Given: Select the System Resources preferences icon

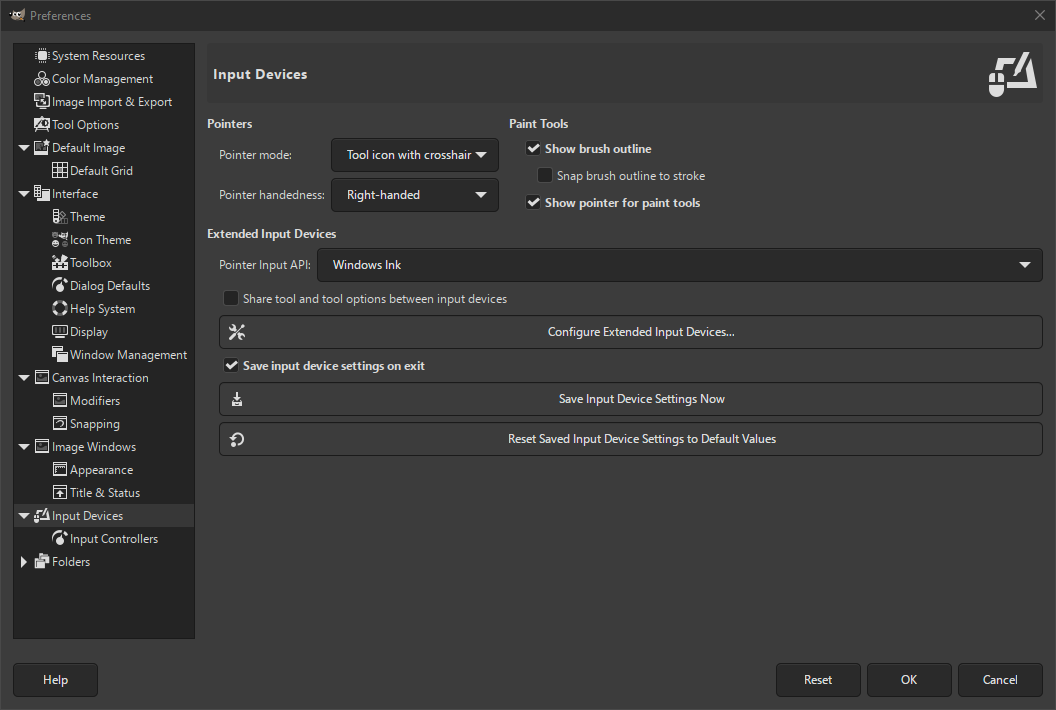Looking at the screenshot, I should pyautogui.click(x=41, y=55).
